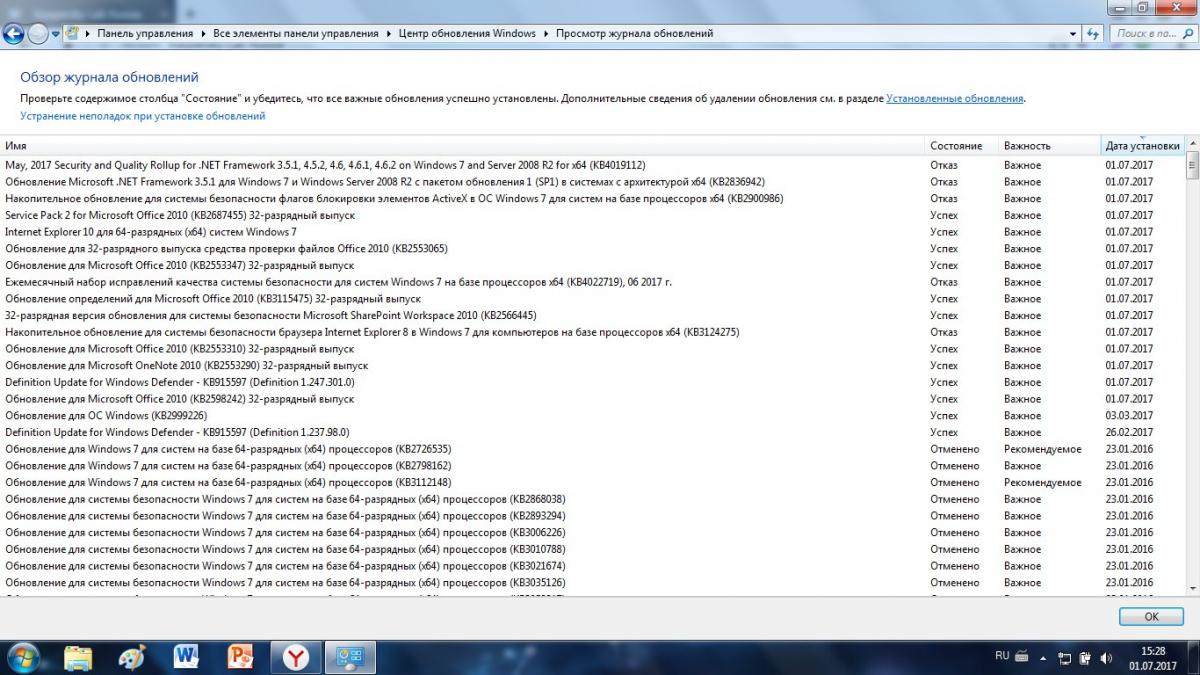Select 'Обновление для ОС Windows (KB2999226)' row

[x=593, y=415]
